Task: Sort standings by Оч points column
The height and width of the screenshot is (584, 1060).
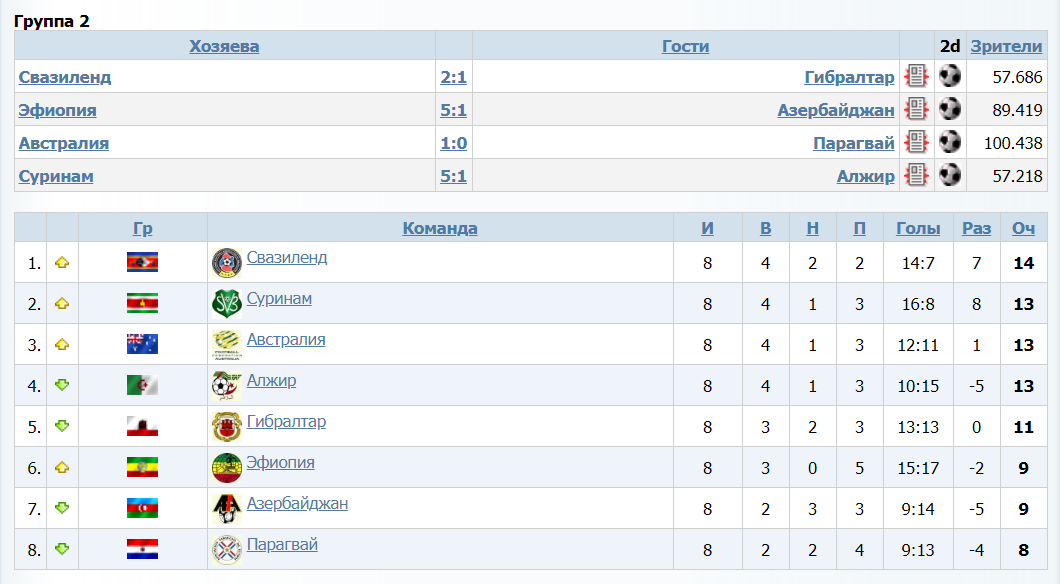Action: click(1023, 228)
